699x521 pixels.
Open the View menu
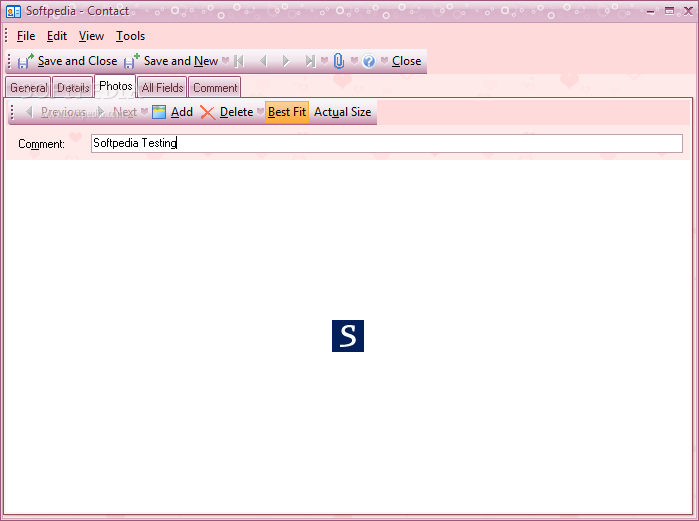[91, 36]
